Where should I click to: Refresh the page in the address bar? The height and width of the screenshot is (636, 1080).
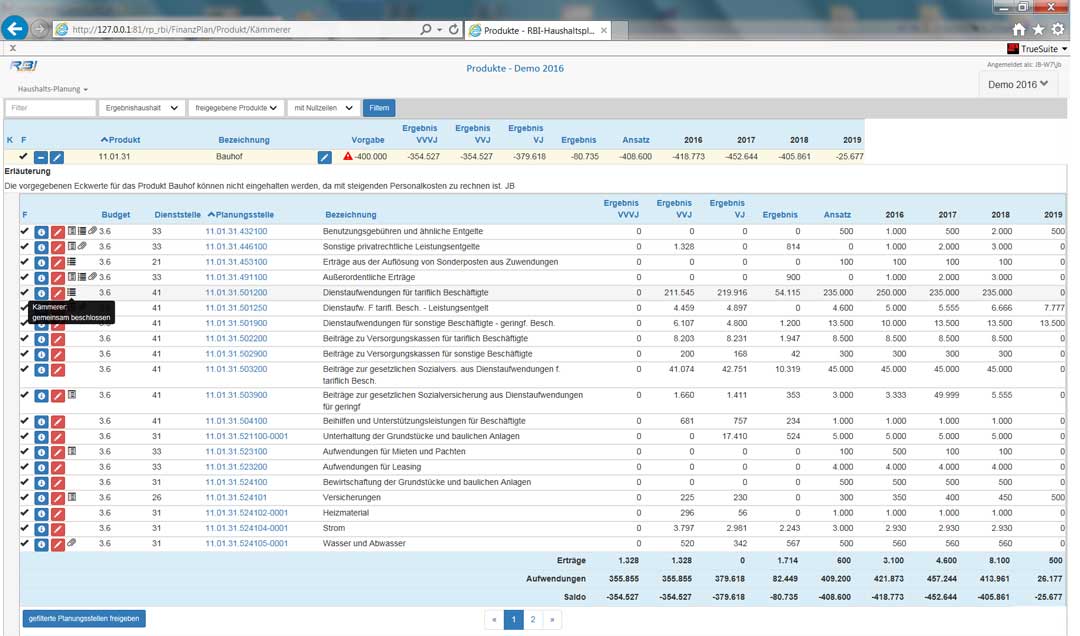tap(453, 30)
